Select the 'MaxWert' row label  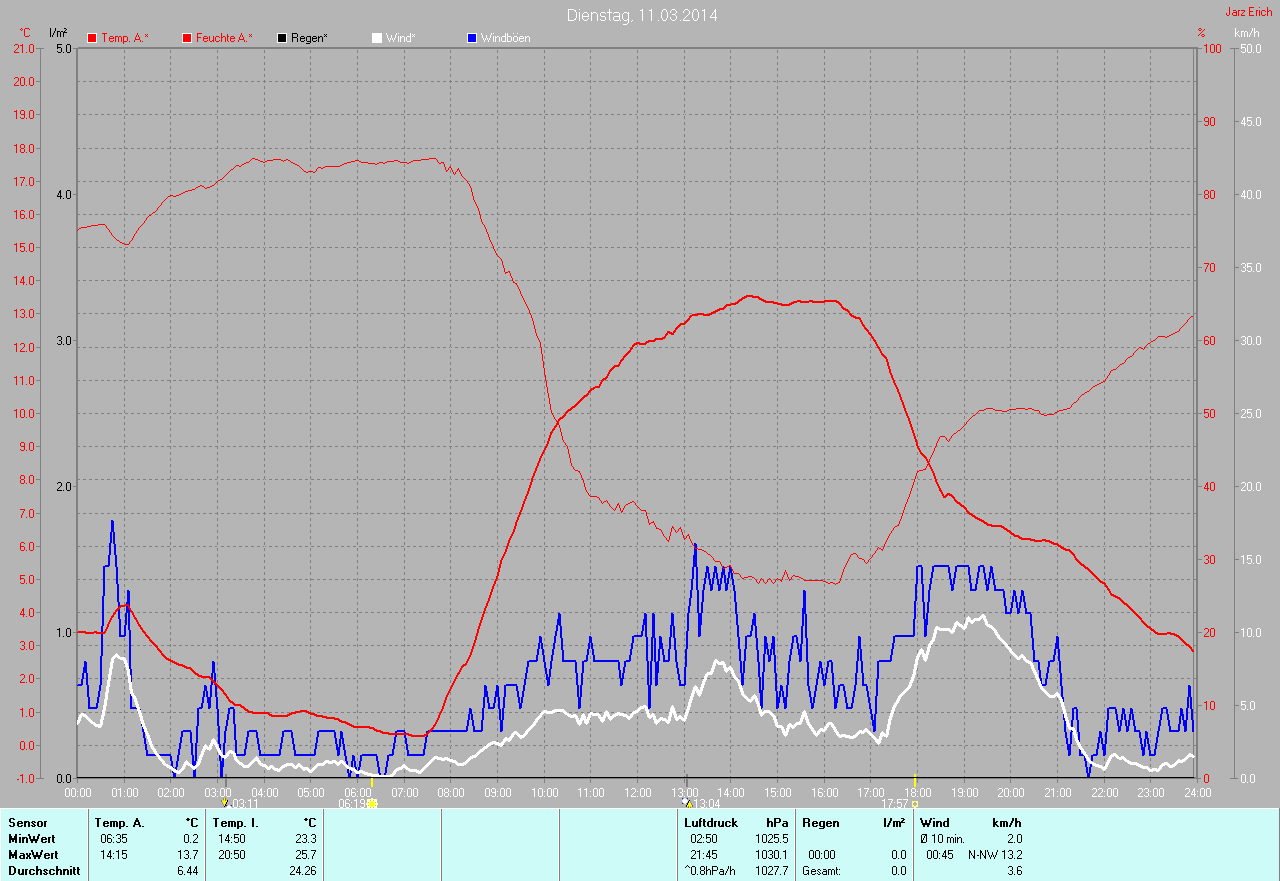pyautogui.click(x=33, y=855)
